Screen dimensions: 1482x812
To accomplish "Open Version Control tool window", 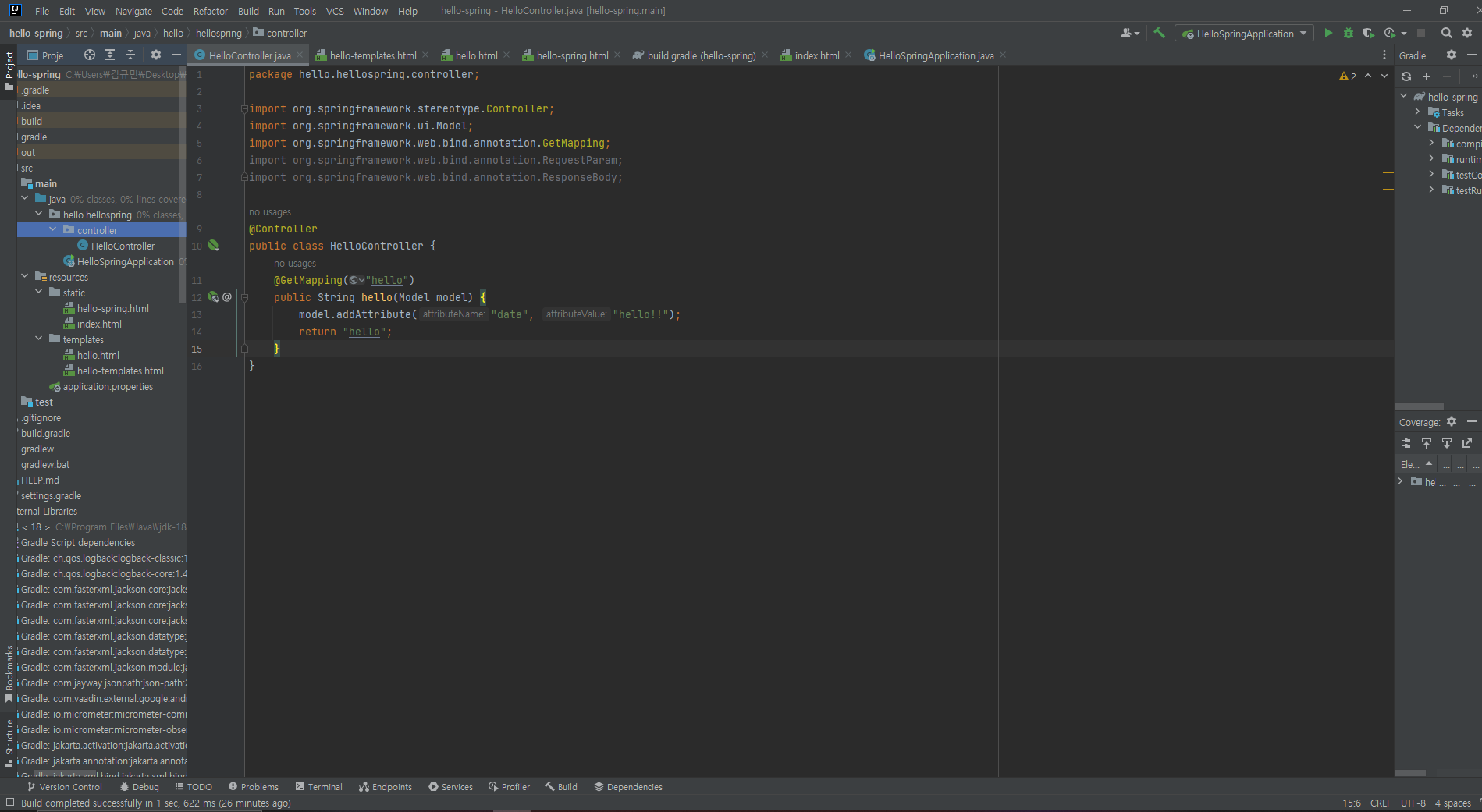I will [65, 787].
